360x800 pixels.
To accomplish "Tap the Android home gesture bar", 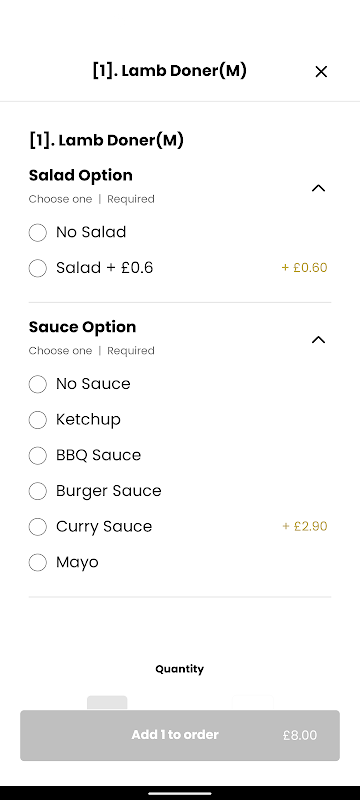I will [180, 793].
